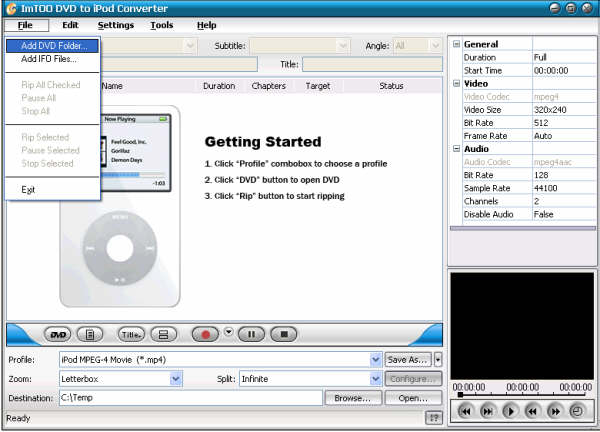Screen dimensions: 600x432
Task: Click the Title text field
Action: pos(372,64)
